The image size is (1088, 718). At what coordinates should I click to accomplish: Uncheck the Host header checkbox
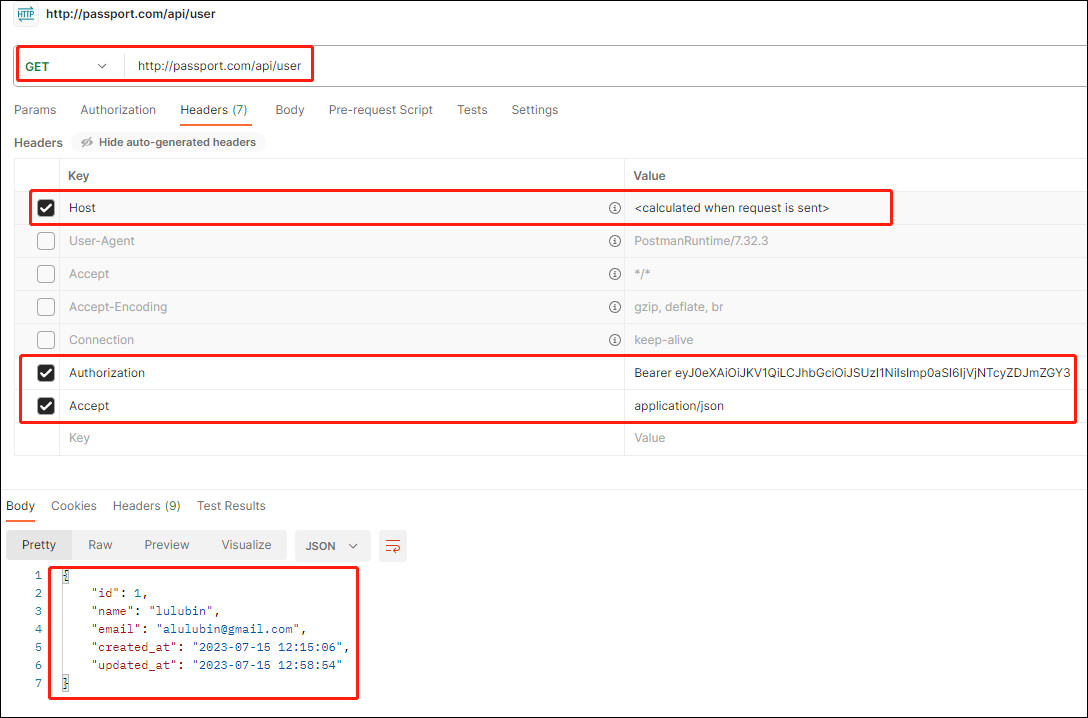coord(46,208)
